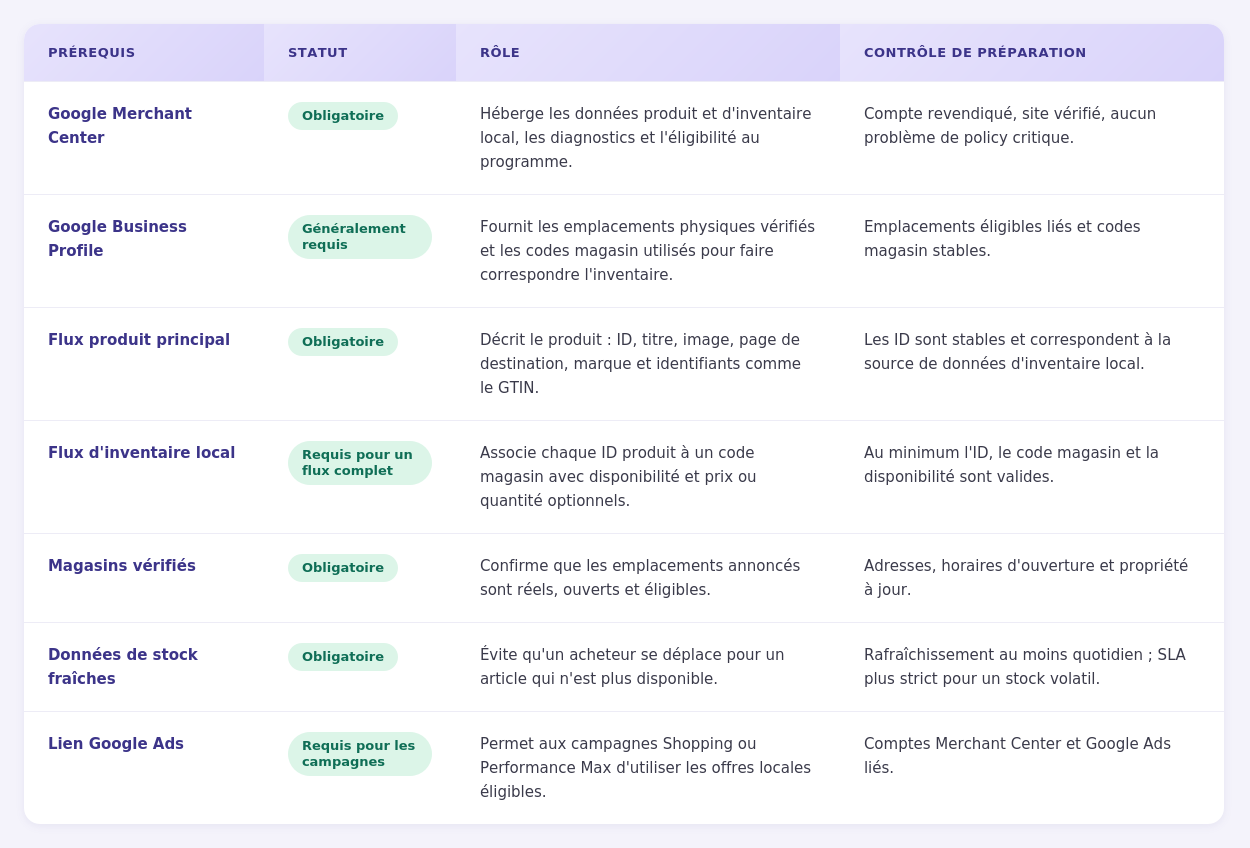Click the Obligatoire badge for Flux produit principal

click(343, 342)
